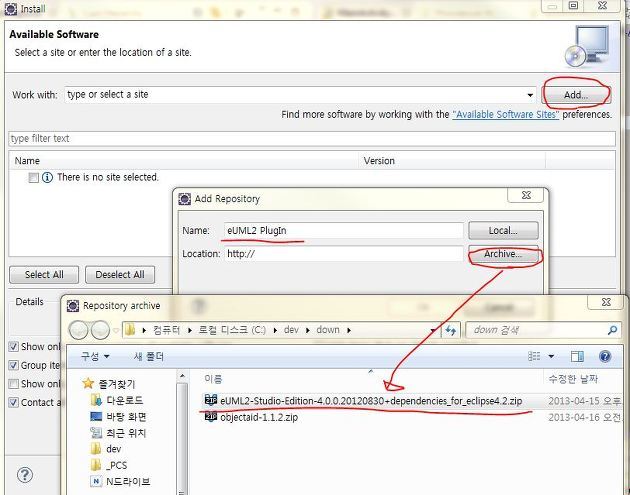Close the Repository archive dialog
630x495 pixels.
point(606,302)
